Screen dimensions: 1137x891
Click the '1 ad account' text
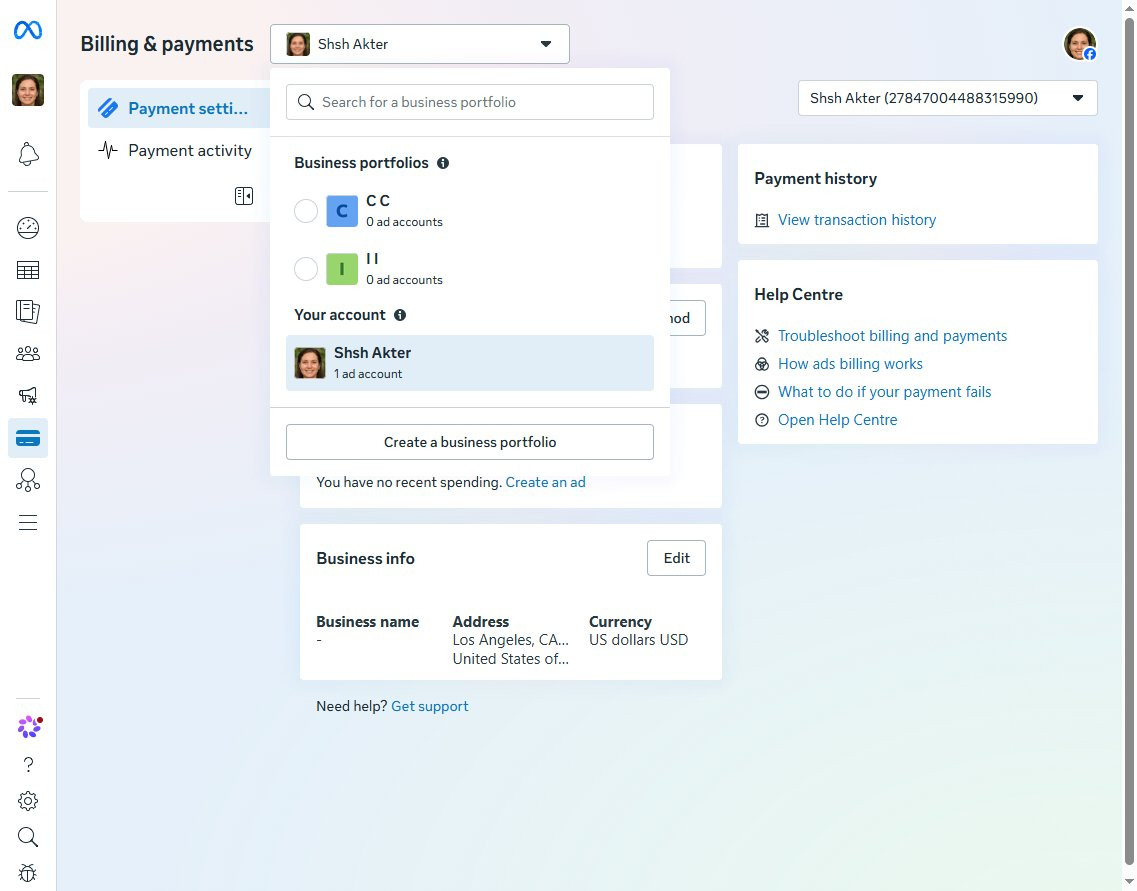pyautogui.click(x=368, y=374)
